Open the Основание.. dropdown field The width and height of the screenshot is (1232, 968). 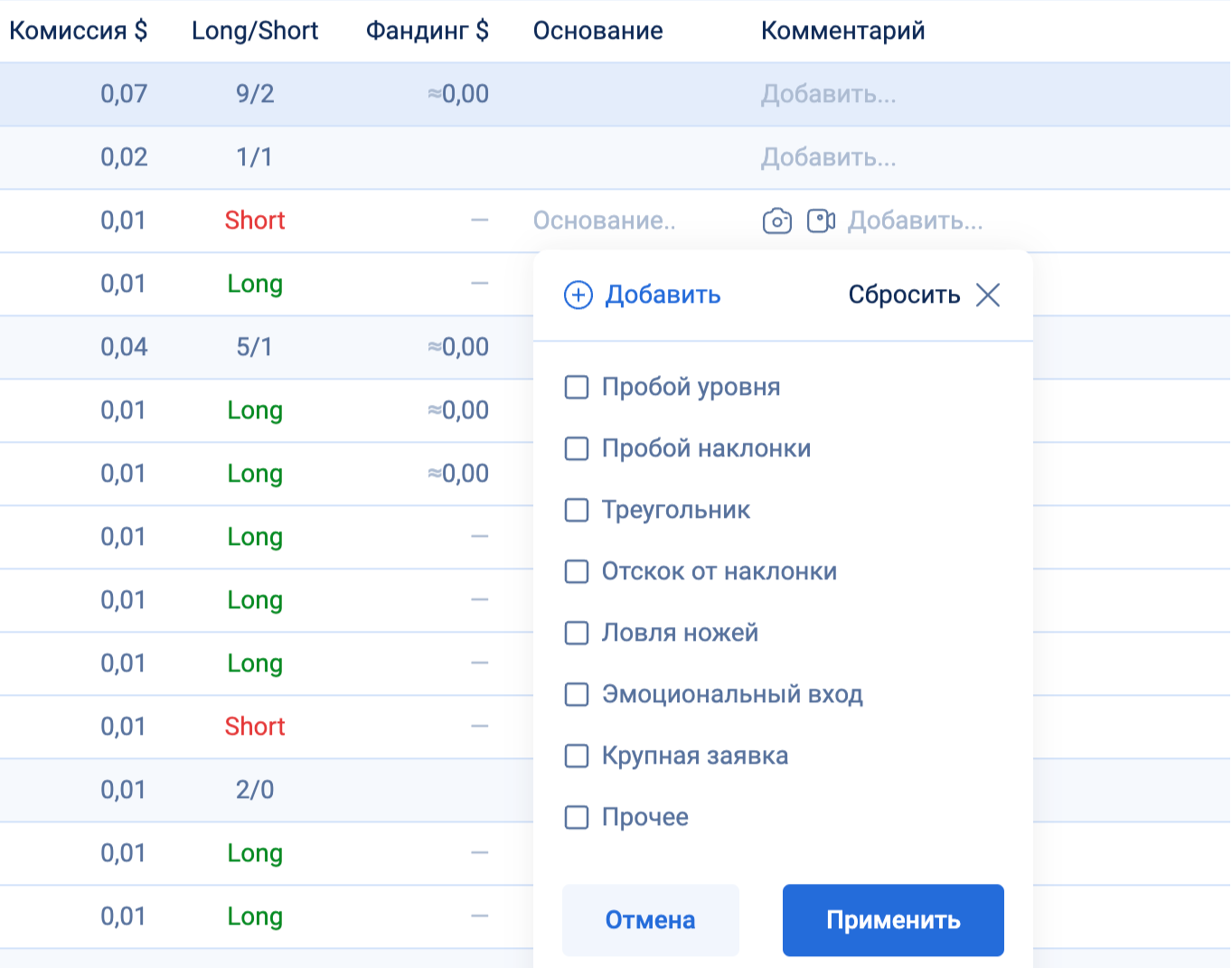605,221
